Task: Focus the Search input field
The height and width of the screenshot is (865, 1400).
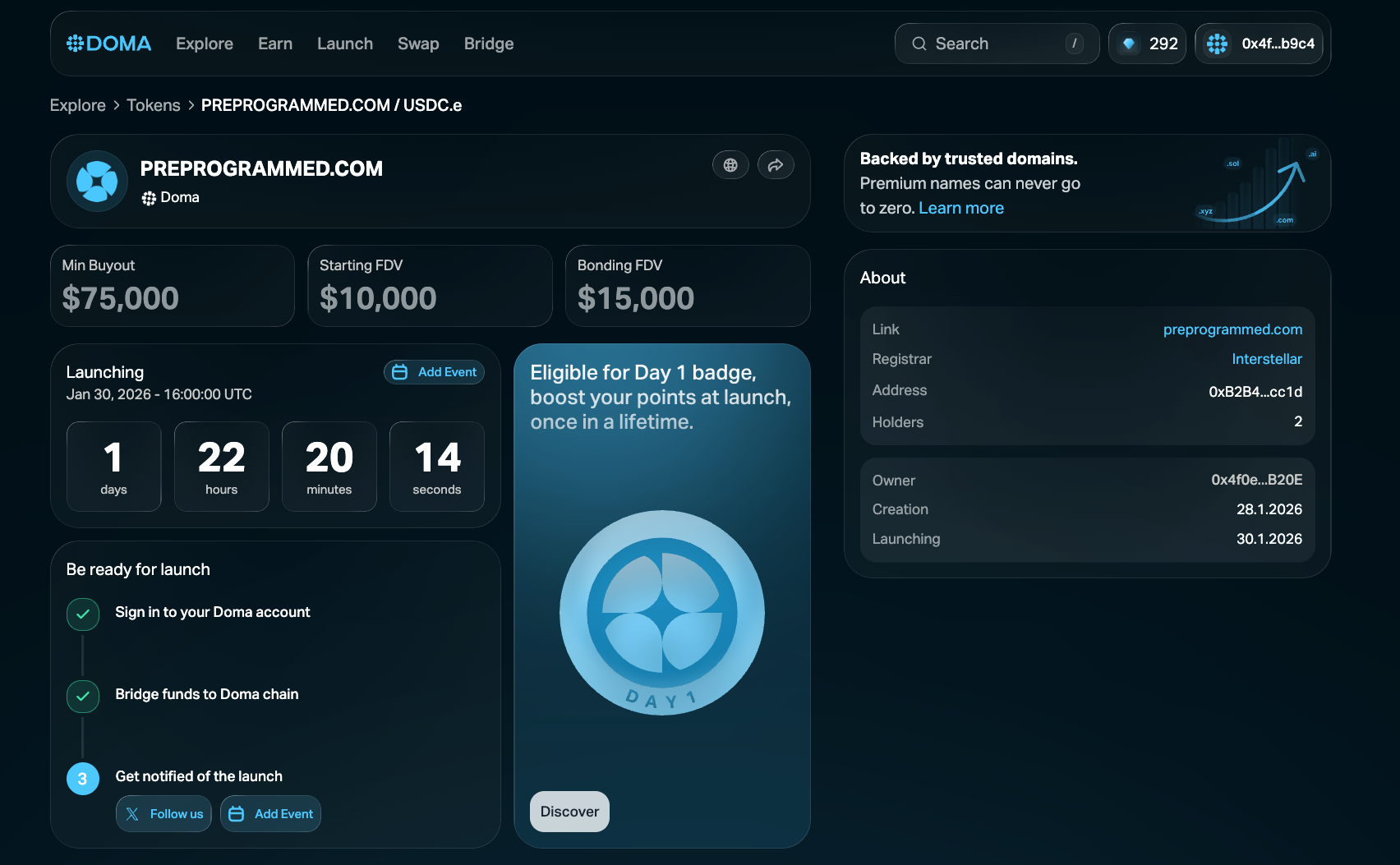Action: pos(996,44)
